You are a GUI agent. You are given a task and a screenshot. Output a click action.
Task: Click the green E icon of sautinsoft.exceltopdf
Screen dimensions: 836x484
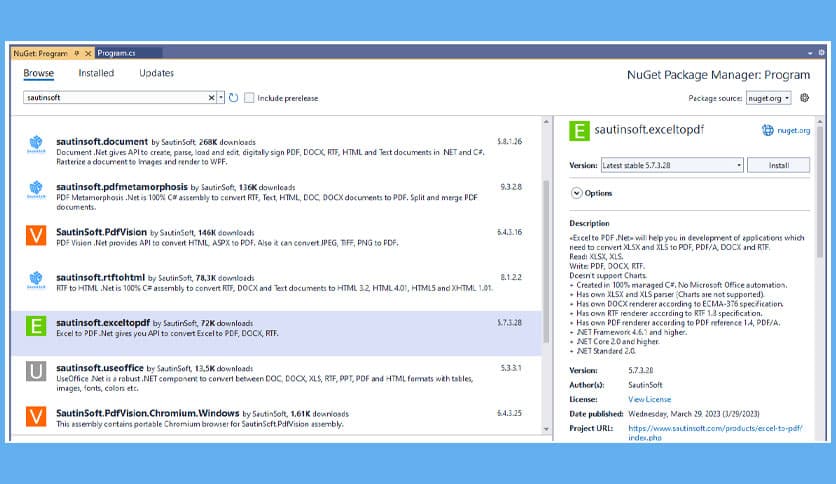(x=36, y=326)
